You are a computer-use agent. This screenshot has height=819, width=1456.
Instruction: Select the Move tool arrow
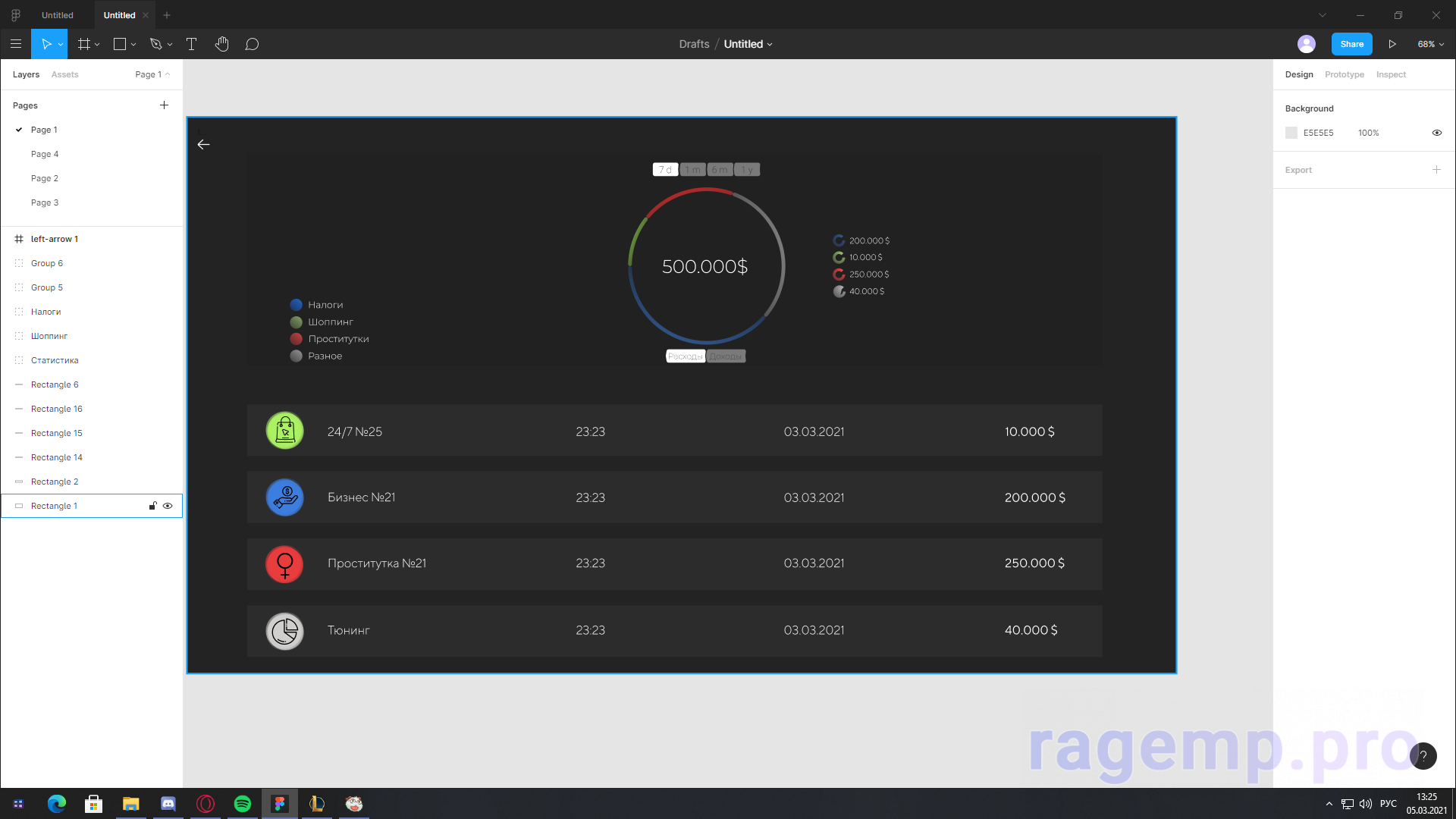(x=45, y=44)
